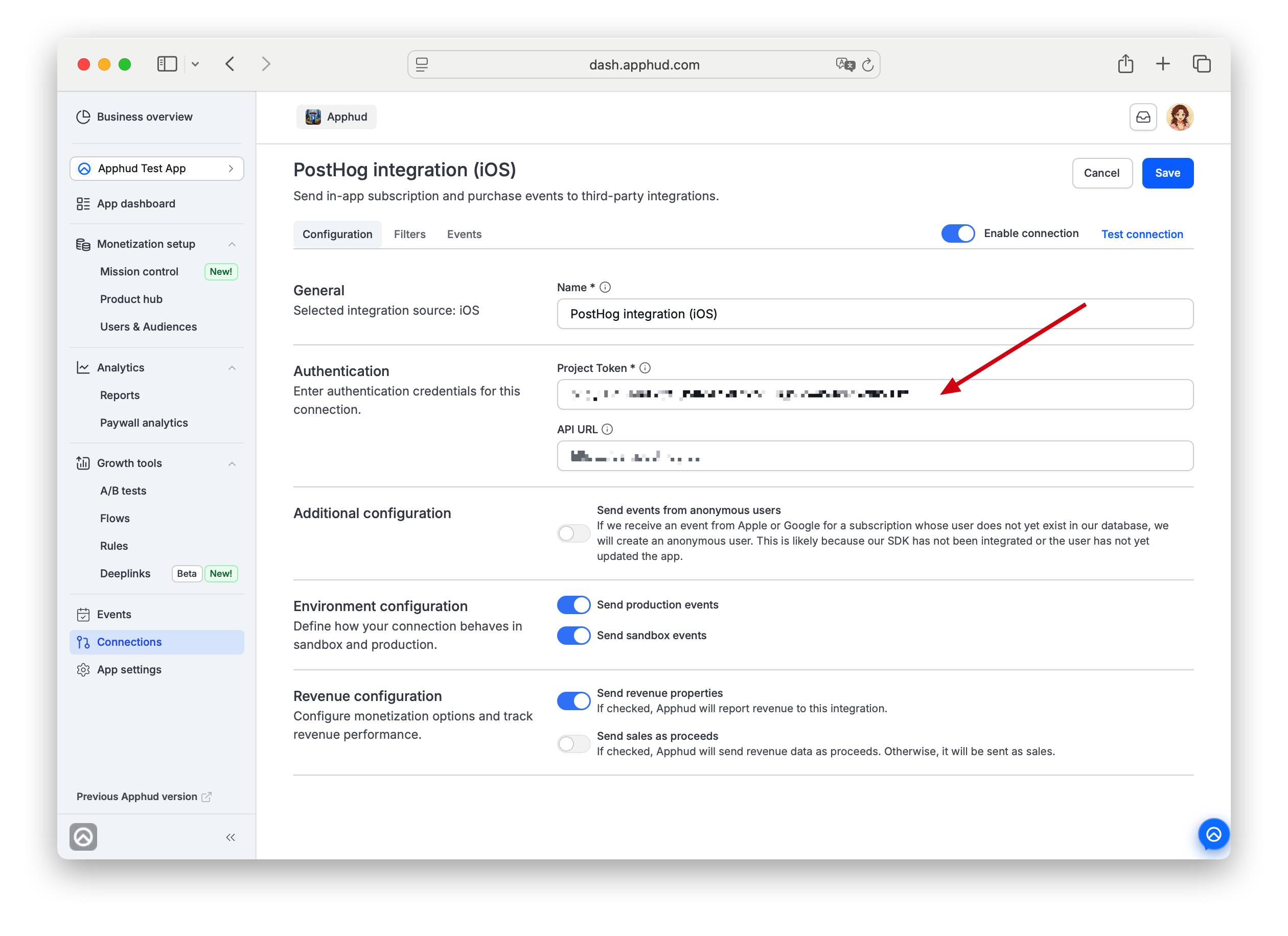Click the Apphud logo in sidebar footer
The height and width of the screenshot is (936, 1288).
pos(83,837)
